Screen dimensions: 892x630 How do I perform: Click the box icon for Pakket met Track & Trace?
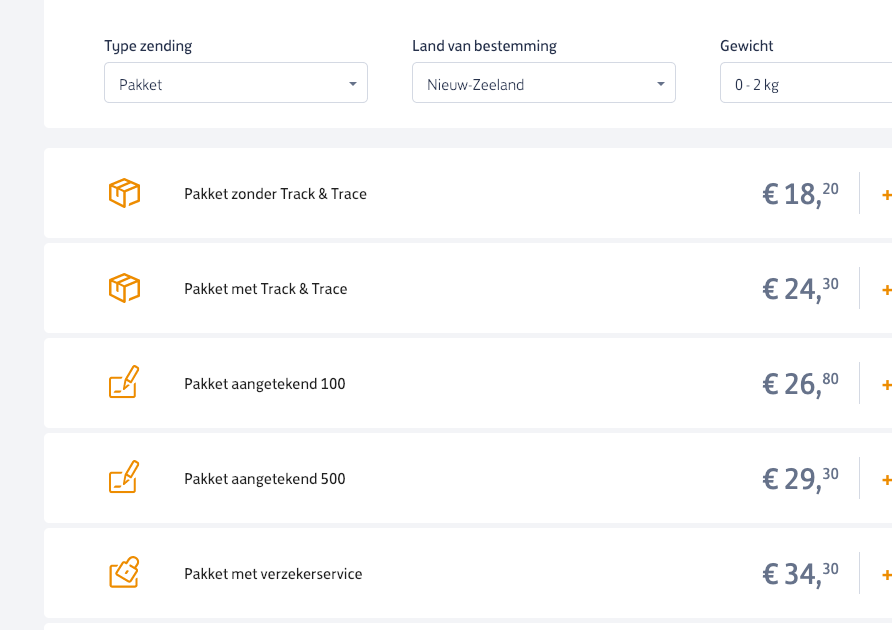124,288
